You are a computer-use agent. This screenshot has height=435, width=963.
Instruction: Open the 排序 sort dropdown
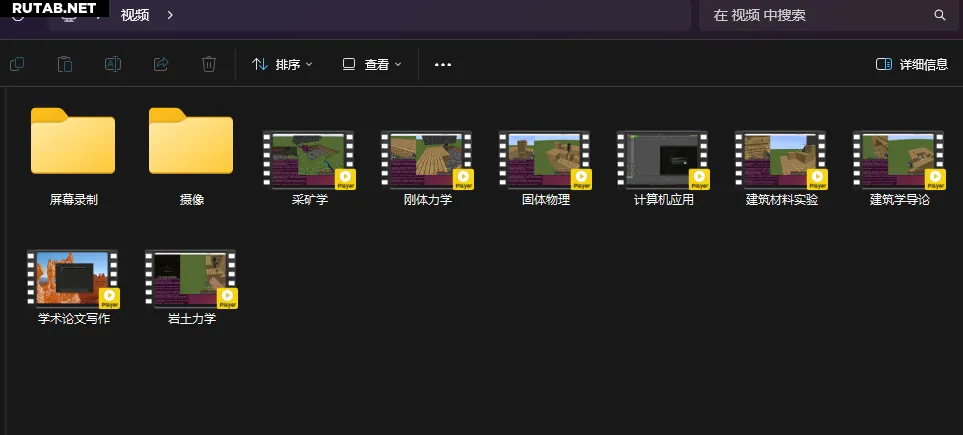pos(283,65)
